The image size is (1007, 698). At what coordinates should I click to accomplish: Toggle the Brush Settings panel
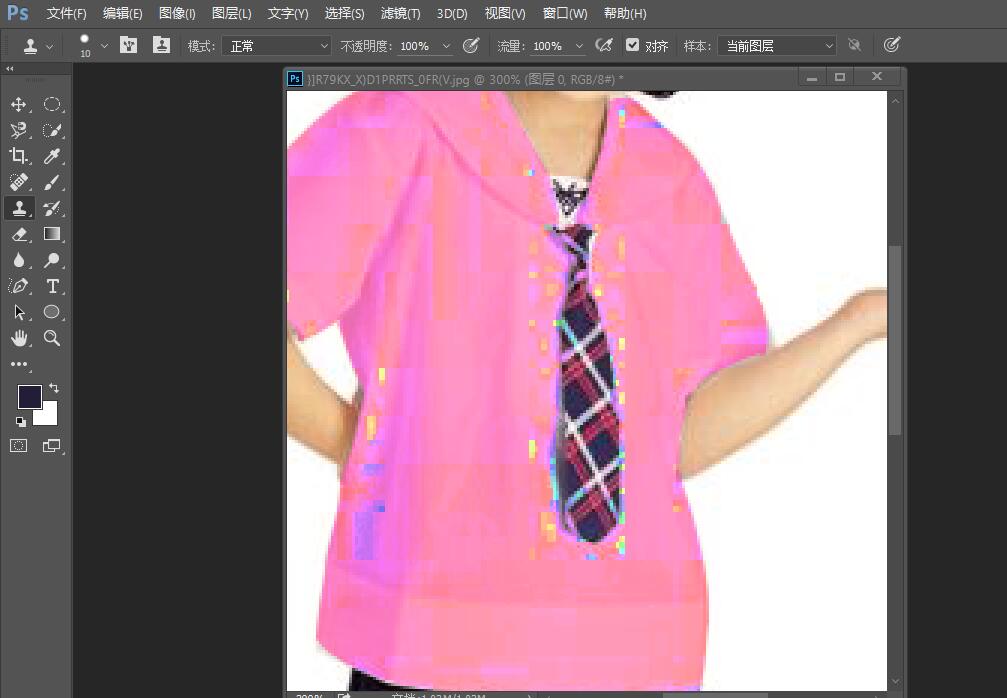[128, 45]
